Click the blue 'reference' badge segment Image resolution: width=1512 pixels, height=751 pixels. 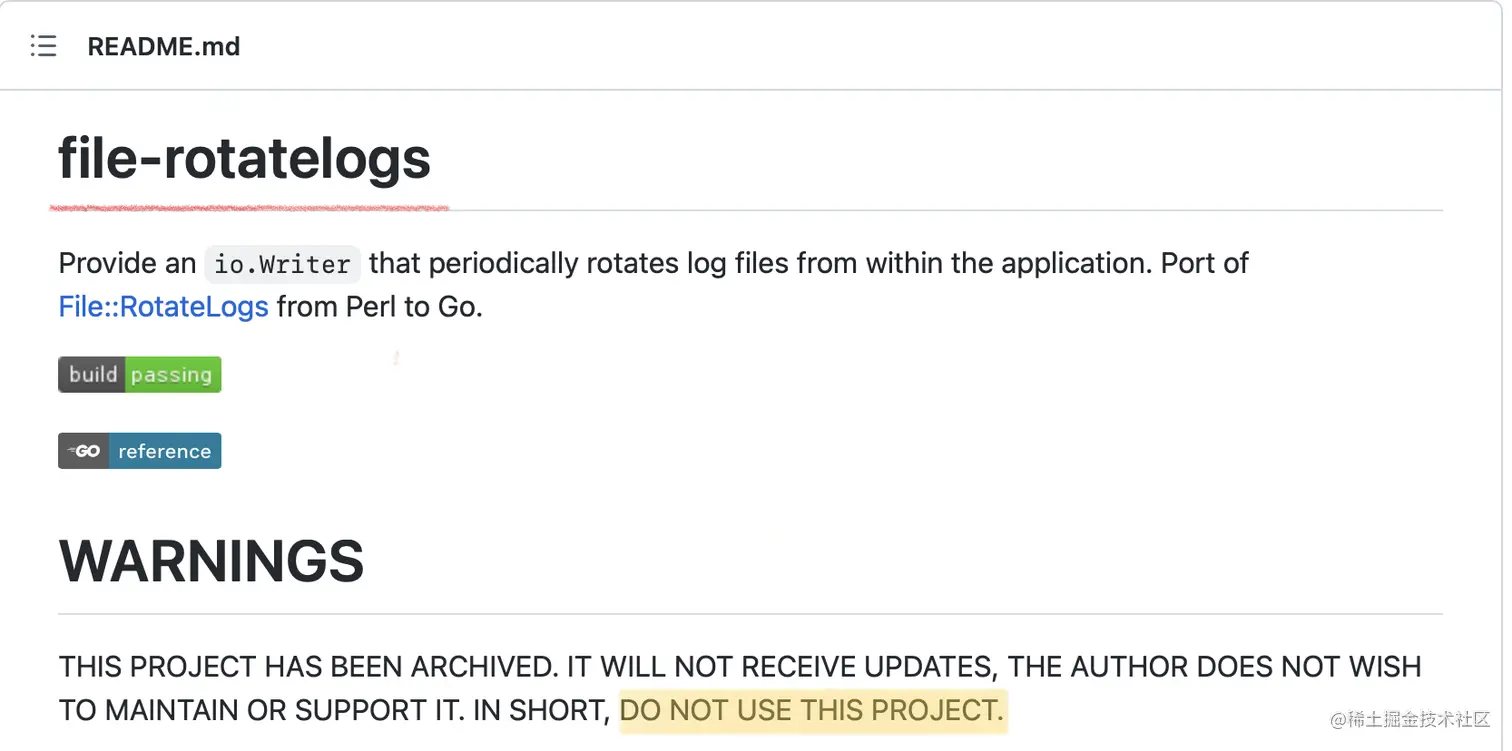(x=164, y=451)
